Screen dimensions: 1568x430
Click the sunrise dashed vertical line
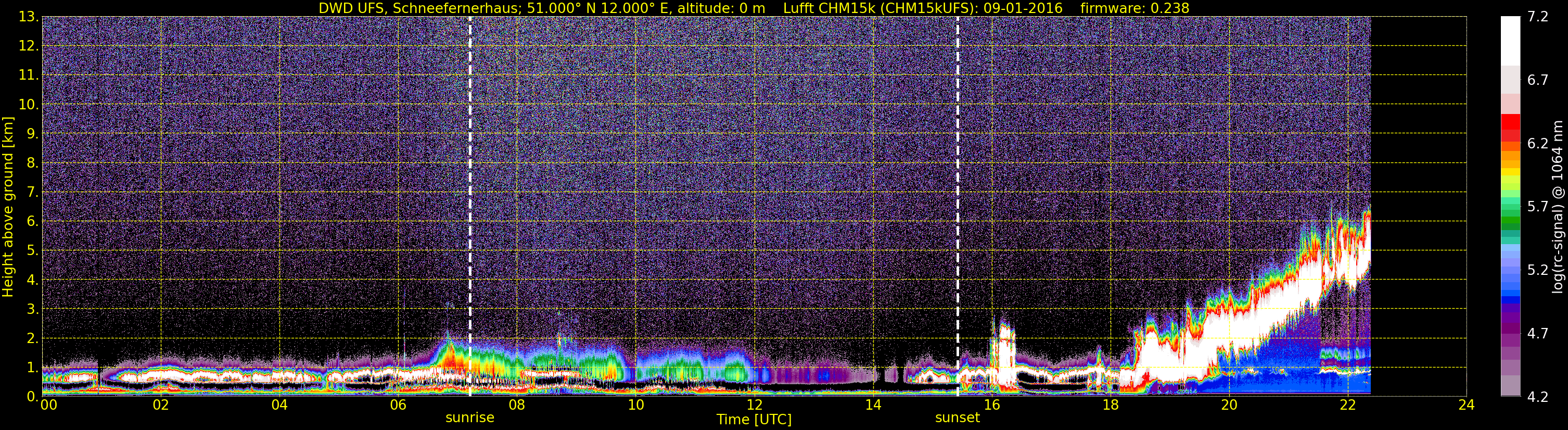tap(470, 207)
